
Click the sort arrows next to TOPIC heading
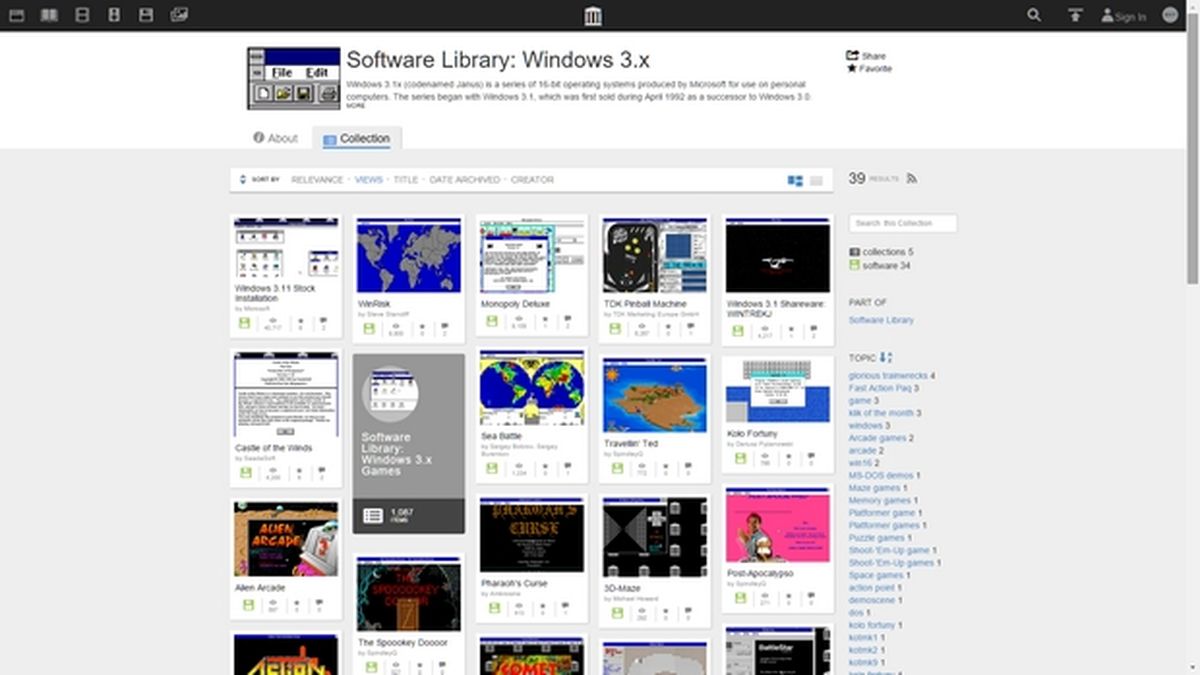point(888,357)
